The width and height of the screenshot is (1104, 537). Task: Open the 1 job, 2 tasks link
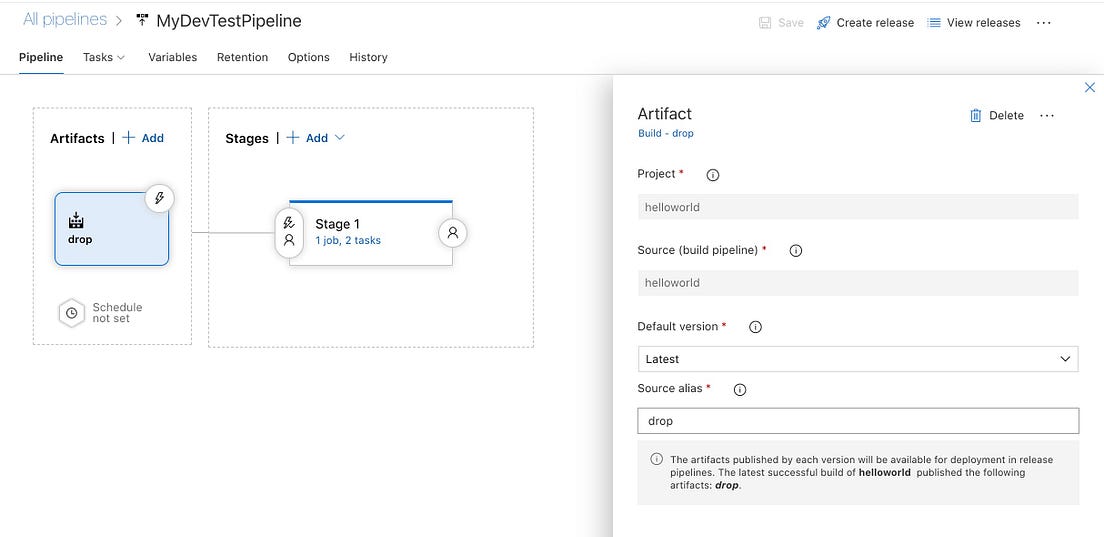(x=348, y=241)
